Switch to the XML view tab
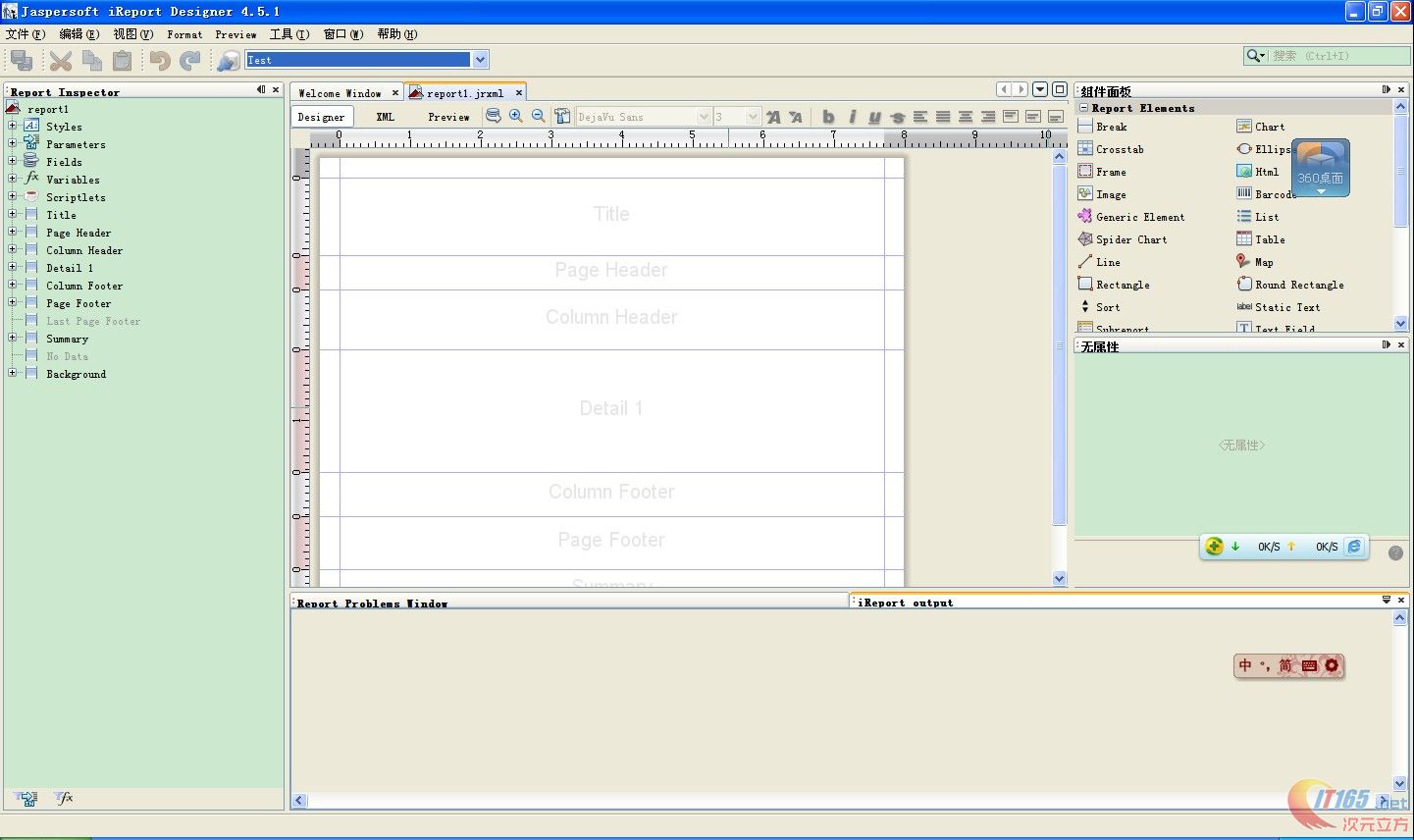1414x840 pixels. click(x=385, y=117)
